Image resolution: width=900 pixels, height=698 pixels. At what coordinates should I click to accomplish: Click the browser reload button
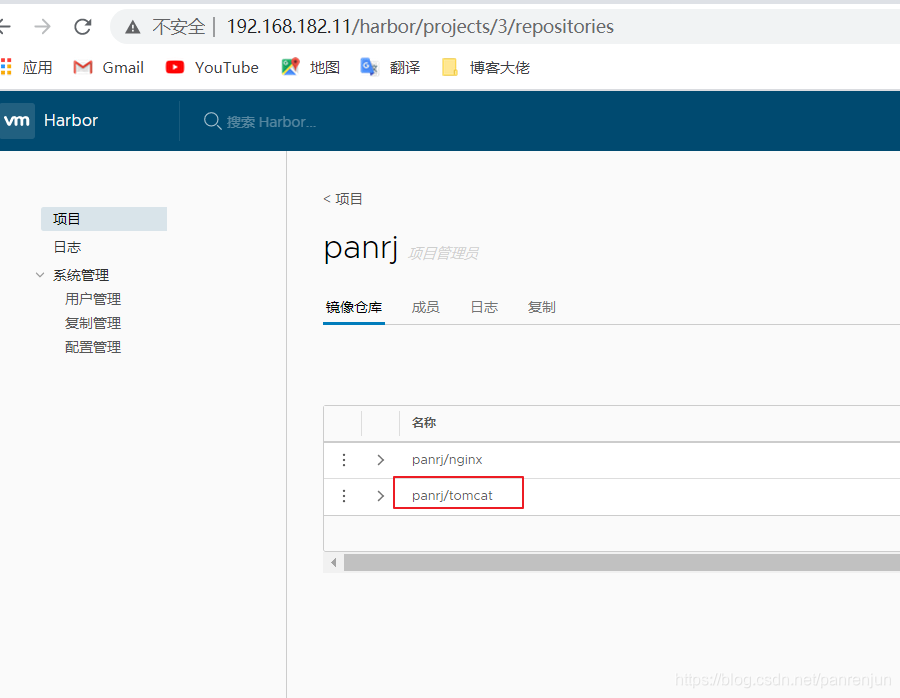click(83, 26)
